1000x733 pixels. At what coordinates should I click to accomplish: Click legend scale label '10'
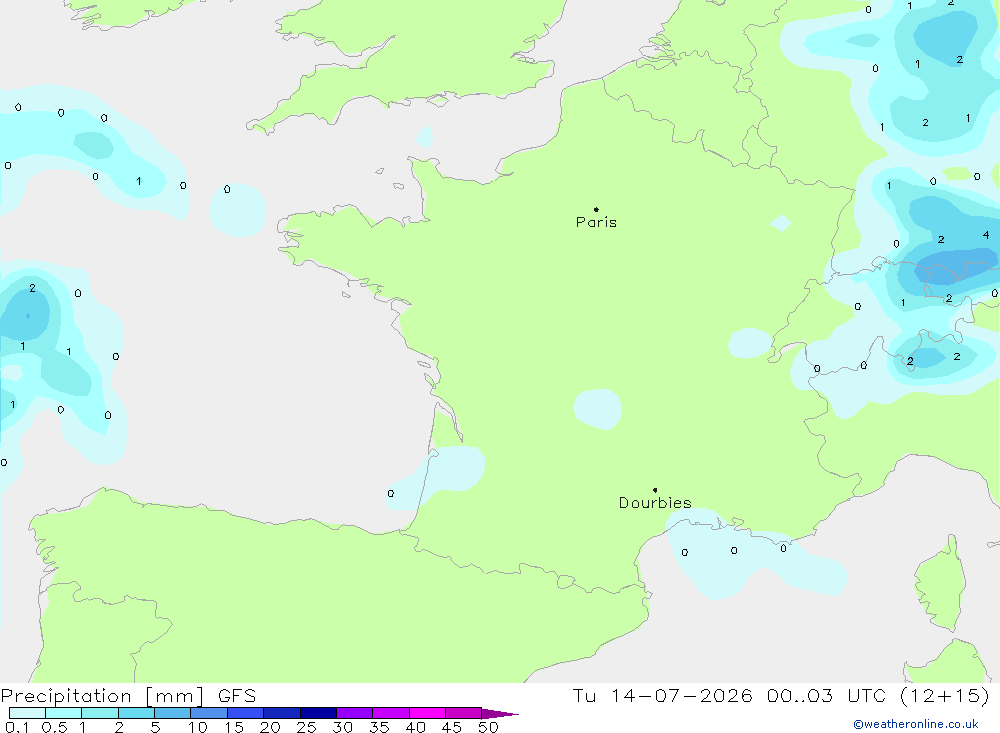(198, 727)
